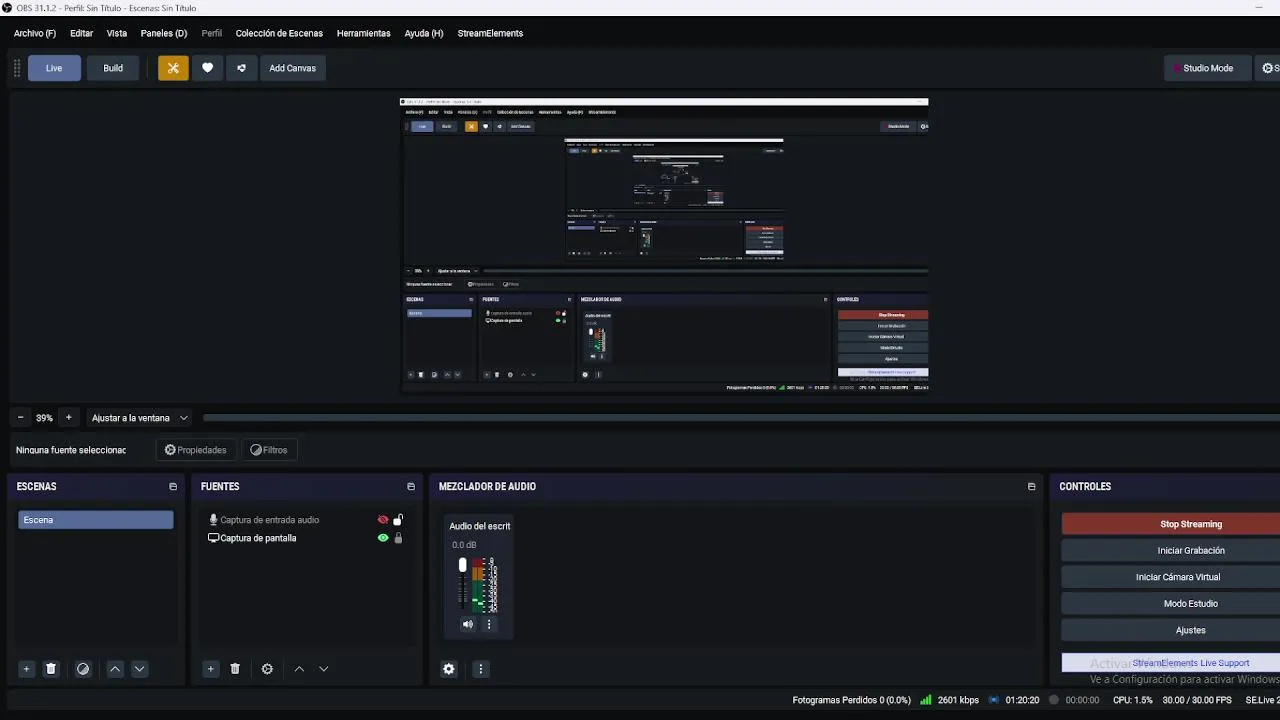Image resolution: width=1280 pixels, height=720 pixels.
Task: Move the source down in Fuentes
Action: click(323, 669)
